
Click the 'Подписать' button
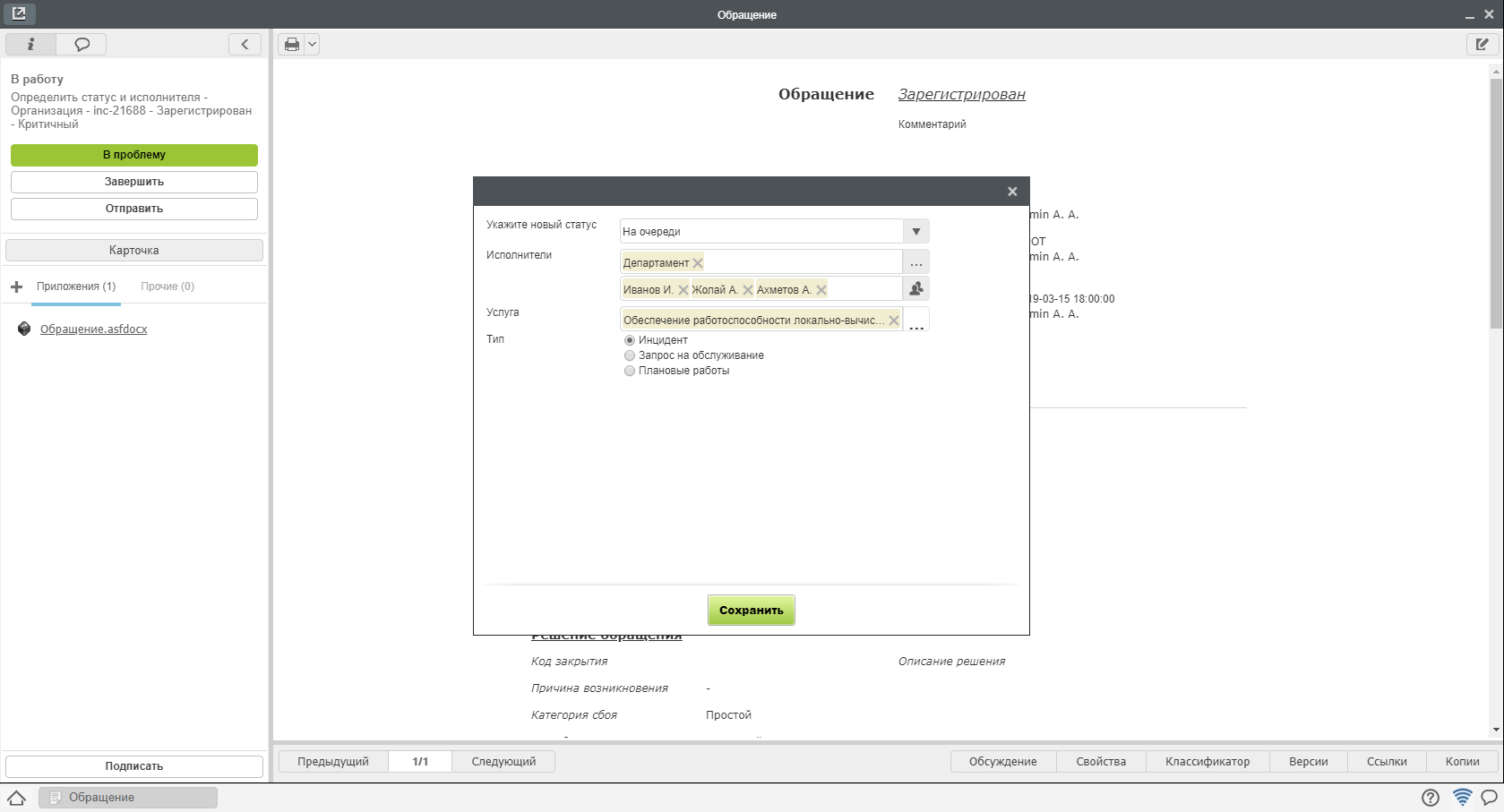134,766
